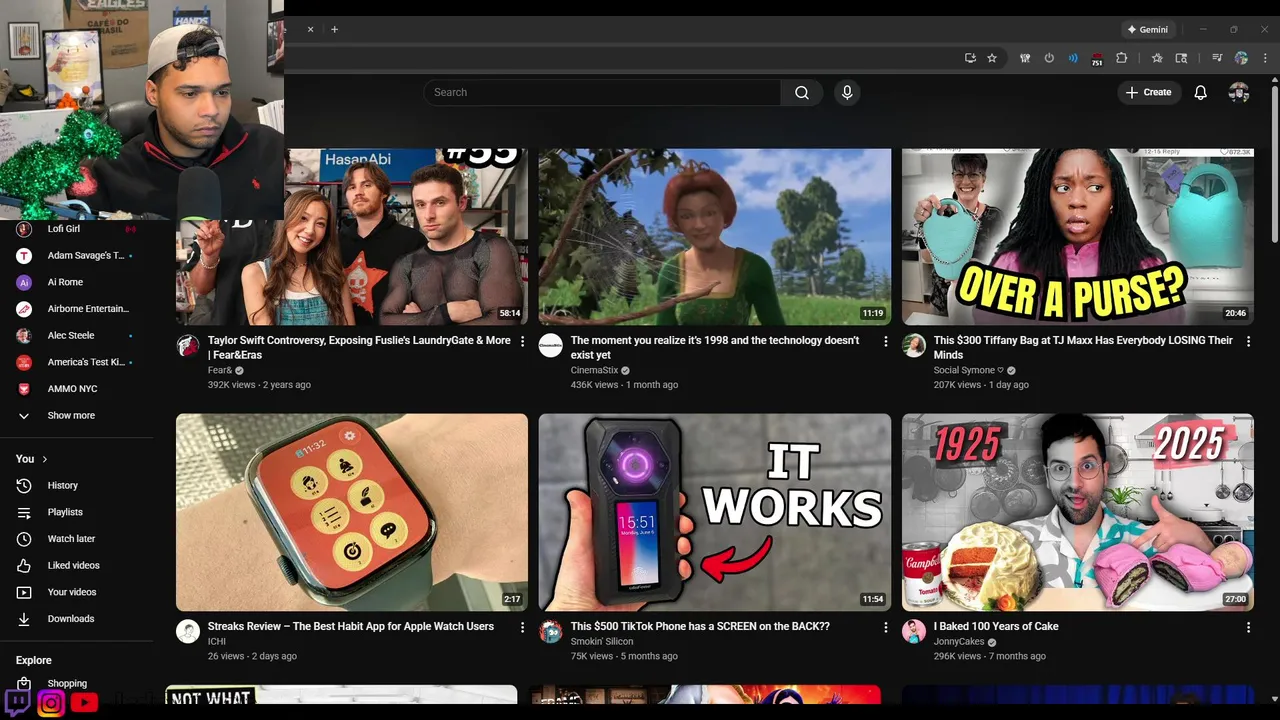Open options menu for 1998 technology video
This screenshot has height=720, width=1280.
click(885, 341)
